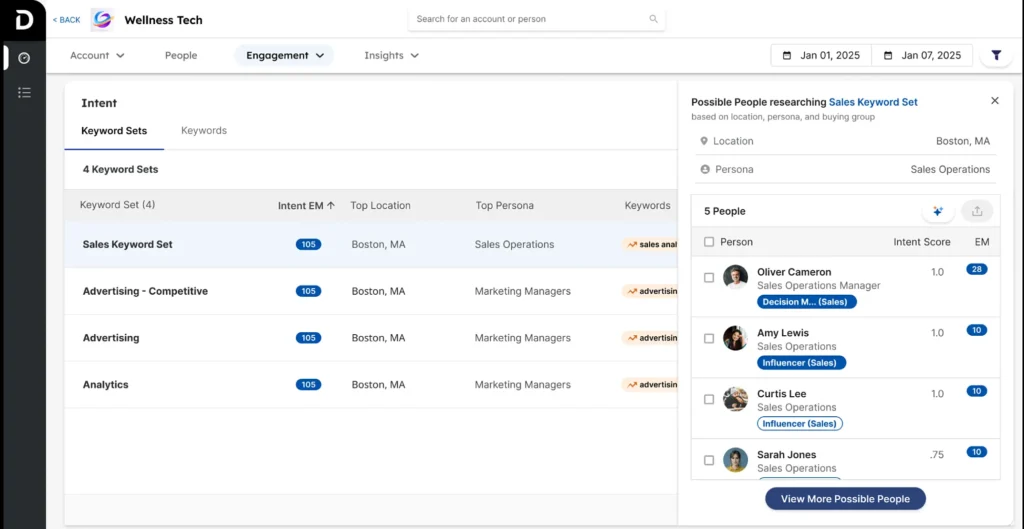This screenshot has height=529, width=1024.
Task: Click Oliver Cameron's avatar photo
Action: pos(735,277)
